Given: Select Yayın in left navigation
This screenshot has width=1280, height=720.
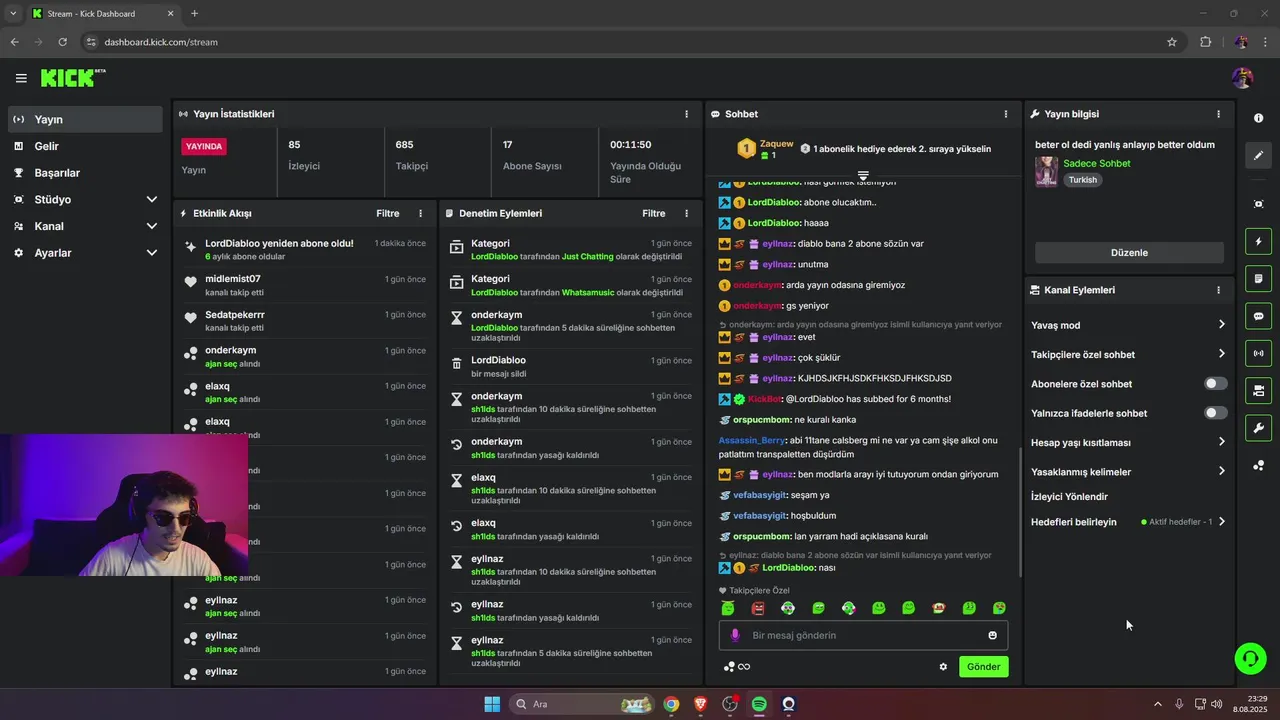Looking at the screenshot, I should coord(85,119).
